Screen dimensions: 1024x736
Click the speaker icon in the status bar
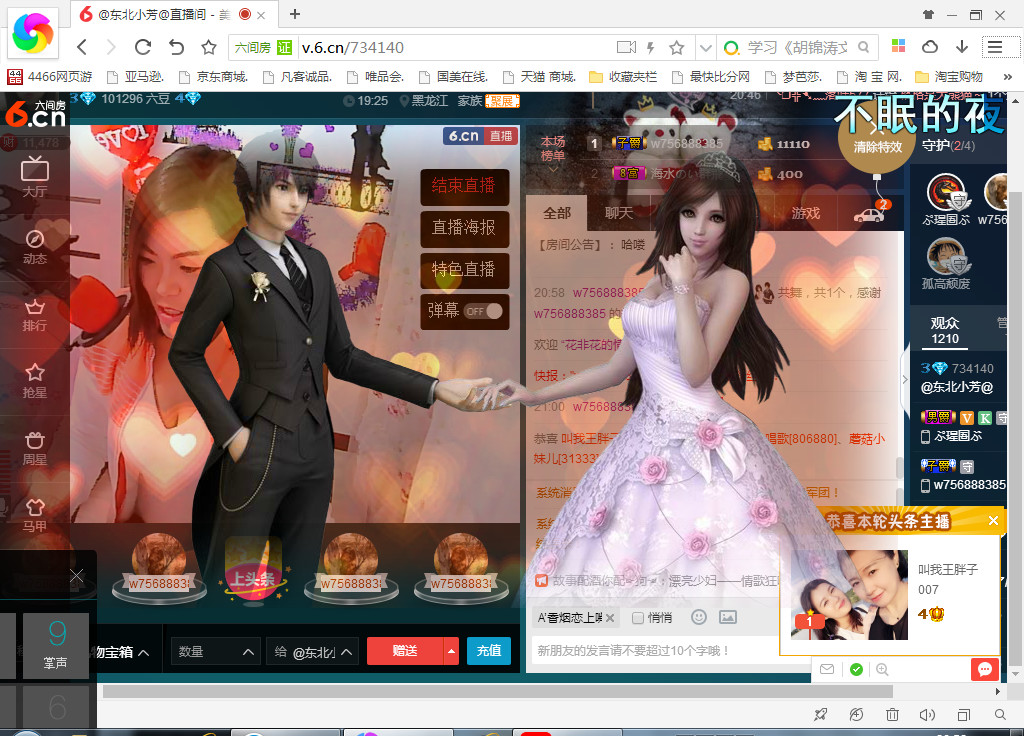click(927, 715)
